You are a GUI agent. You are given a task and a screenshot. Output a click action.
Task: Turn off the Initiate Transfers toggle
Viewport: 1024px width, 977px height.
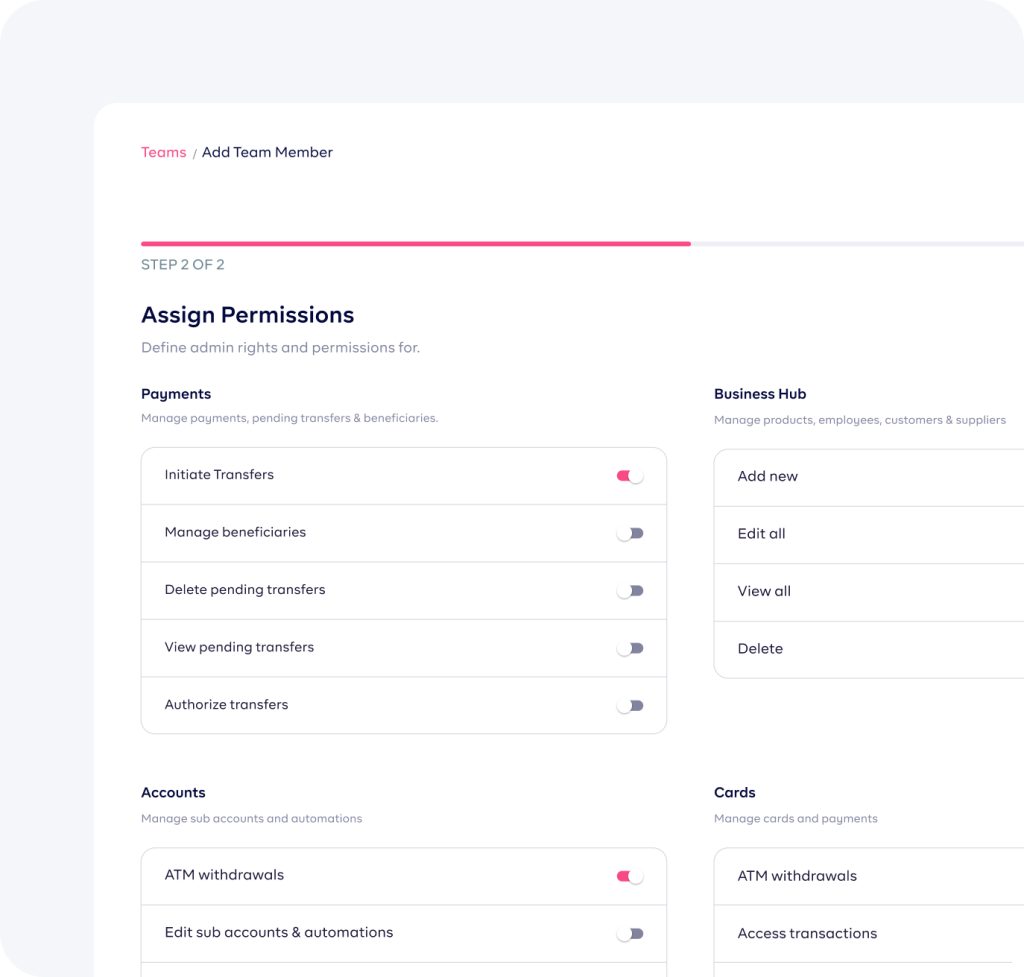pyautogui.click(x=630, y=476)
